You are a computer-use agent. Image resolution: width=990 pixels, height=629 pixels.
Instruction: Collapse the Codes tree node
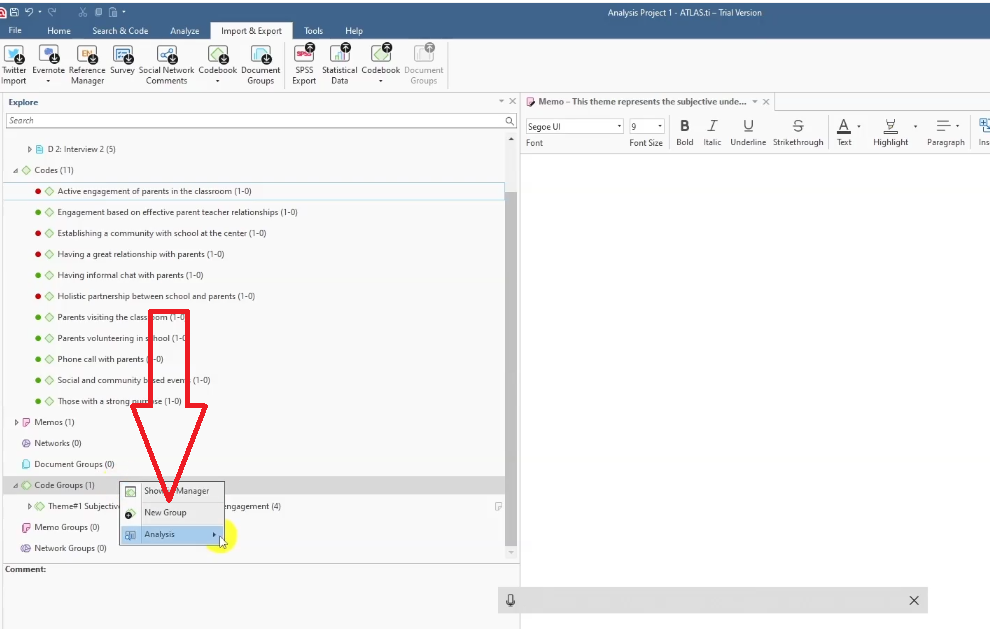coord(16,170)
